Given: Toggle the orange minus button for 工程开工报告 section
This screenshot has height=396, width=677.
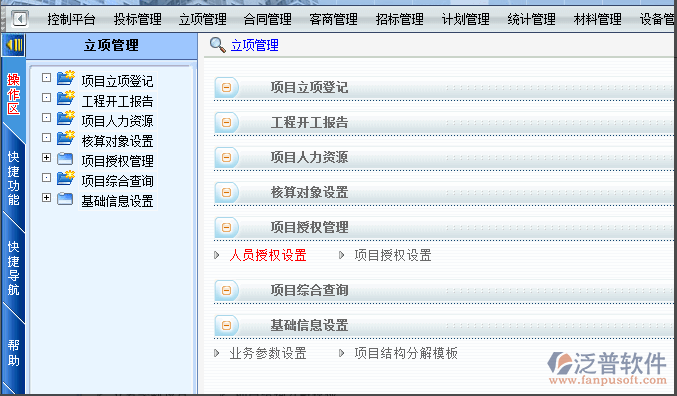Looking at the screenshot, I should 226,123.
